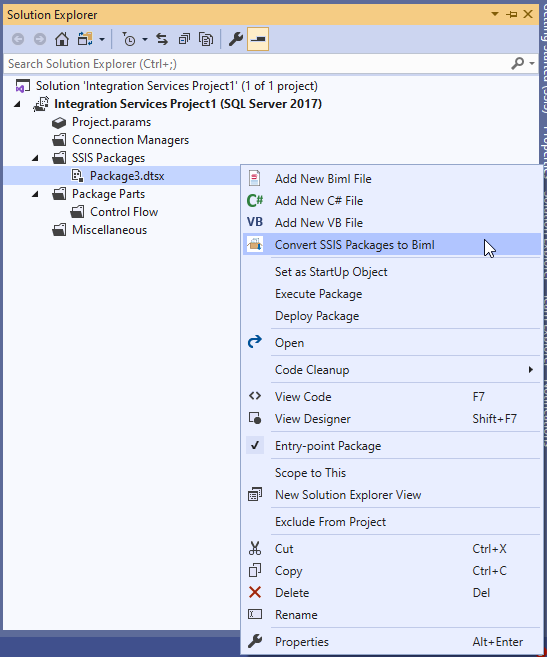The image size is (547, 657).
Task: Toggle the Entry-point Package checkmark
Action: pos(255,445)
